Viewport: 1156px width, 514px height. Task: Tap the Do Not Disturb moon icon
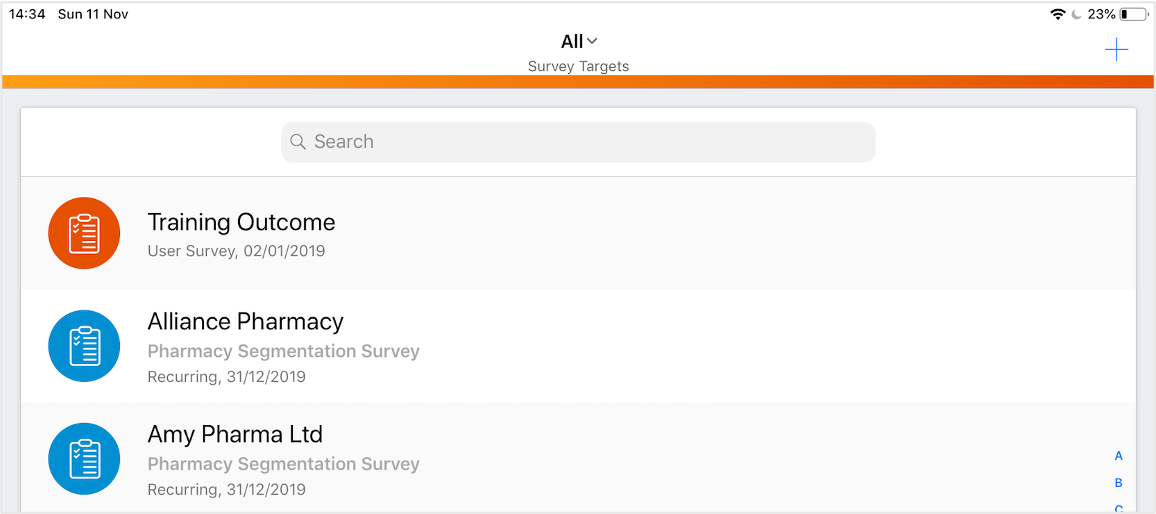tap(1077, 14)
